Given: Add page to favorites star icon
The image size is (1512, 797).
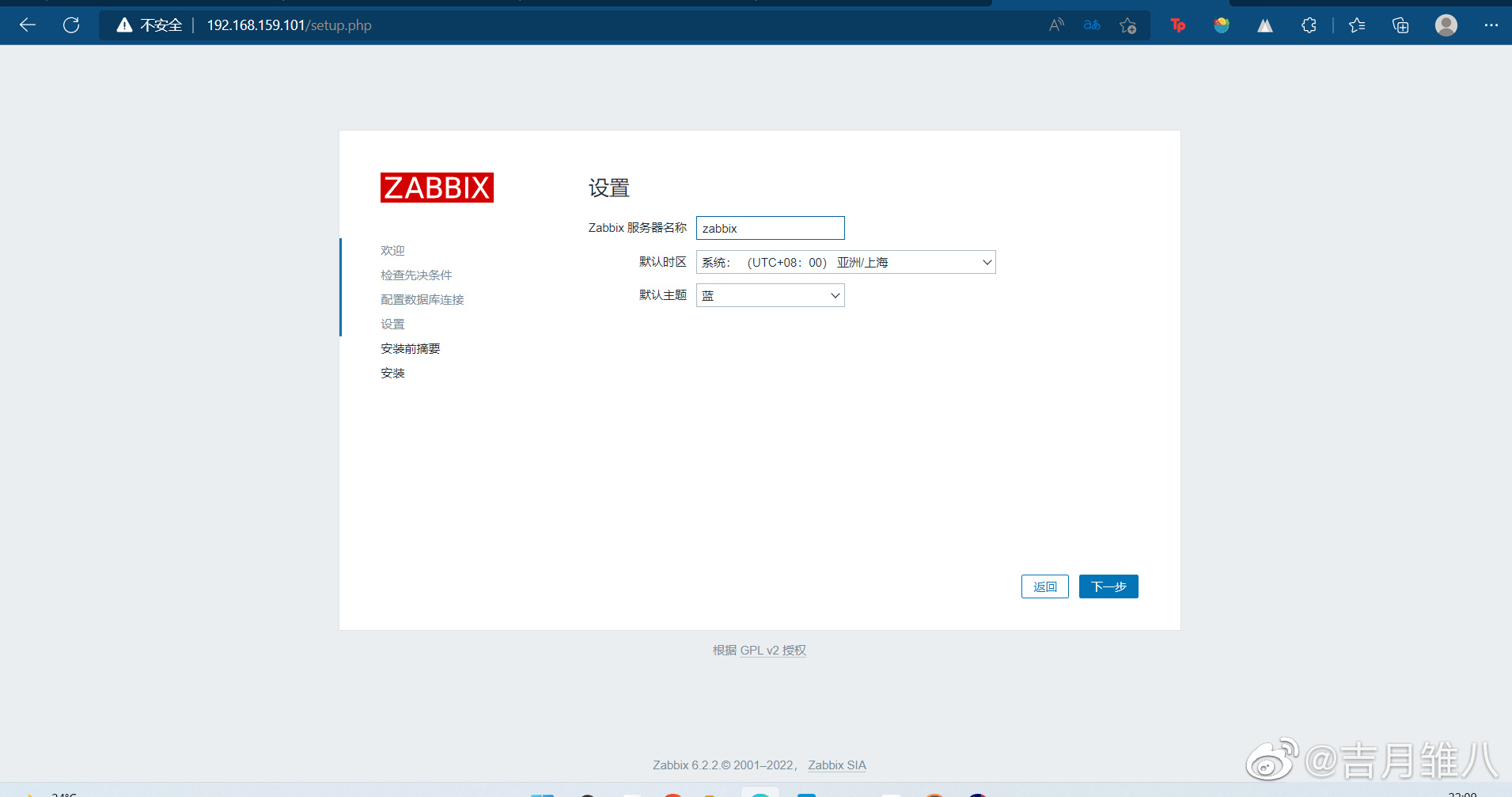Looking at the screenshot, I should [x=1128, y=25].
